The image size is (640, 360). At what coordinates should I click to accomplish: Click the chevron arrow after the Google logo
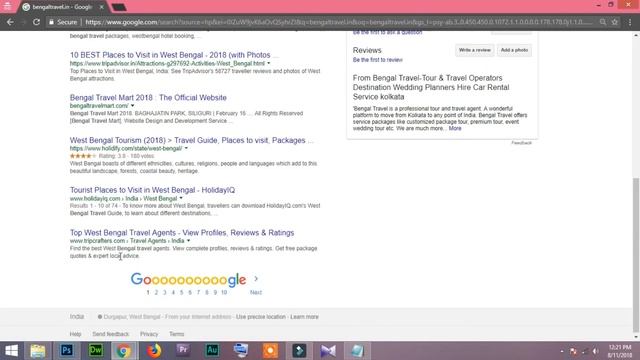pyautogui.click(x=256, y=279)
